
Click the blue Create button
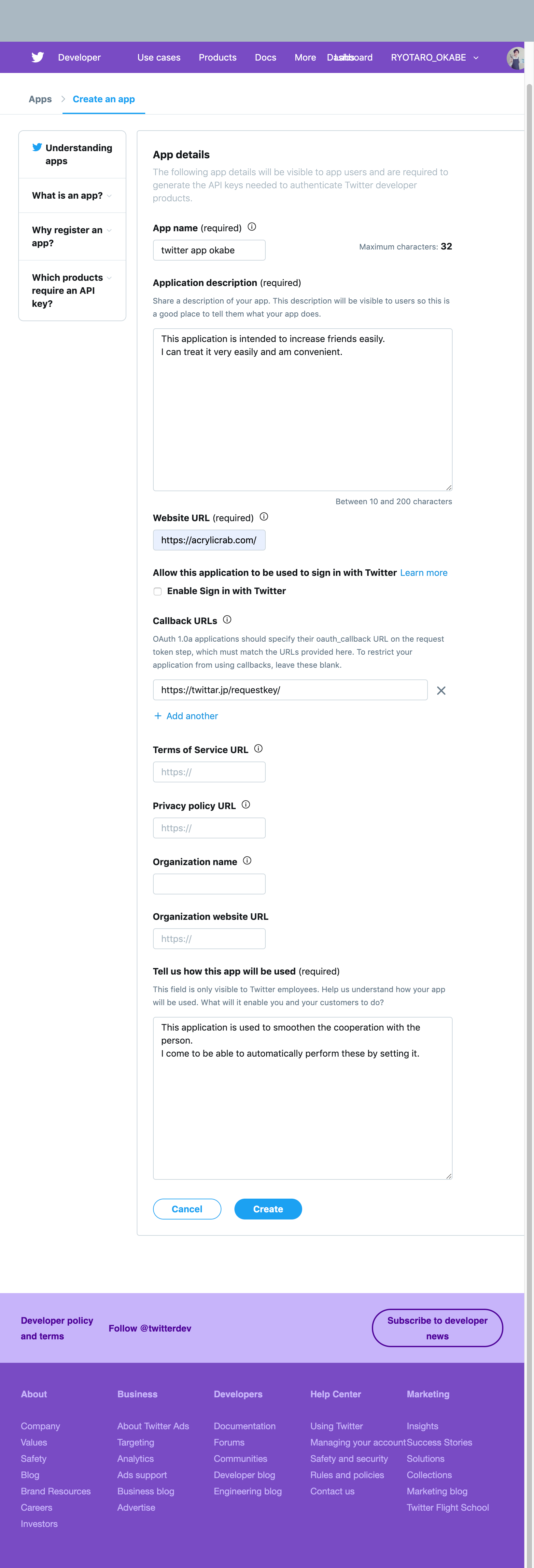268,1209
